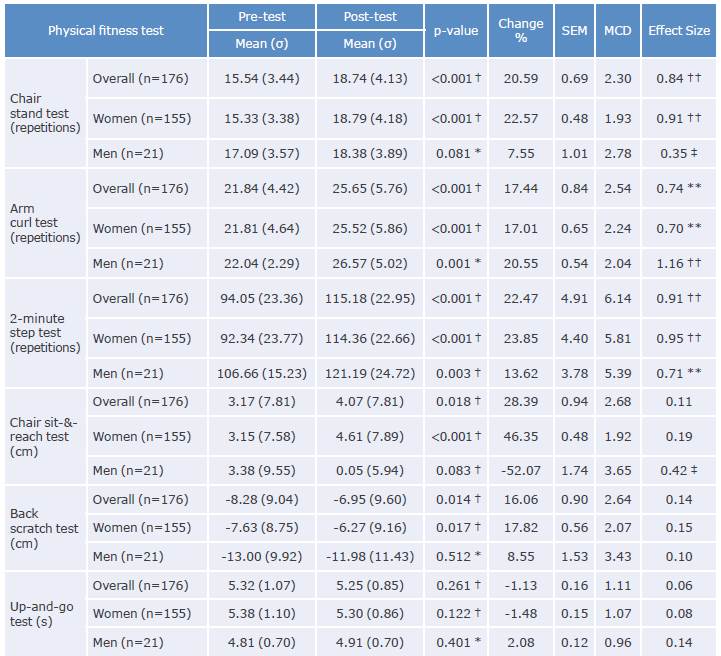Click the Chair sit-&-reach test row label
721x656 pixels.
coord(44,436)
